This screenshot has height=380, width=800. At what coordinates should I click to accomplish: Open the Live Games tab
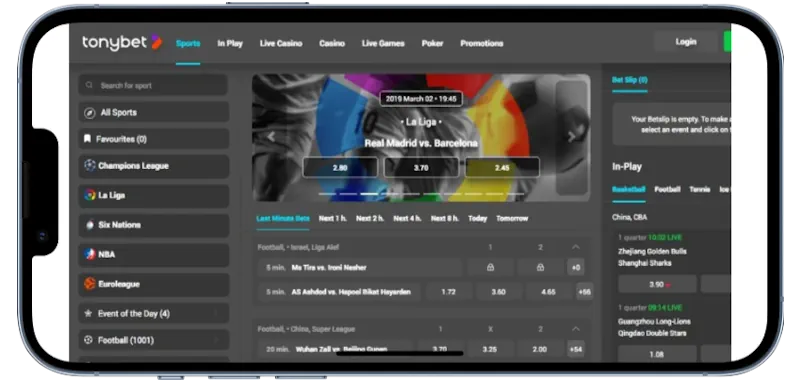pos(383,43)
